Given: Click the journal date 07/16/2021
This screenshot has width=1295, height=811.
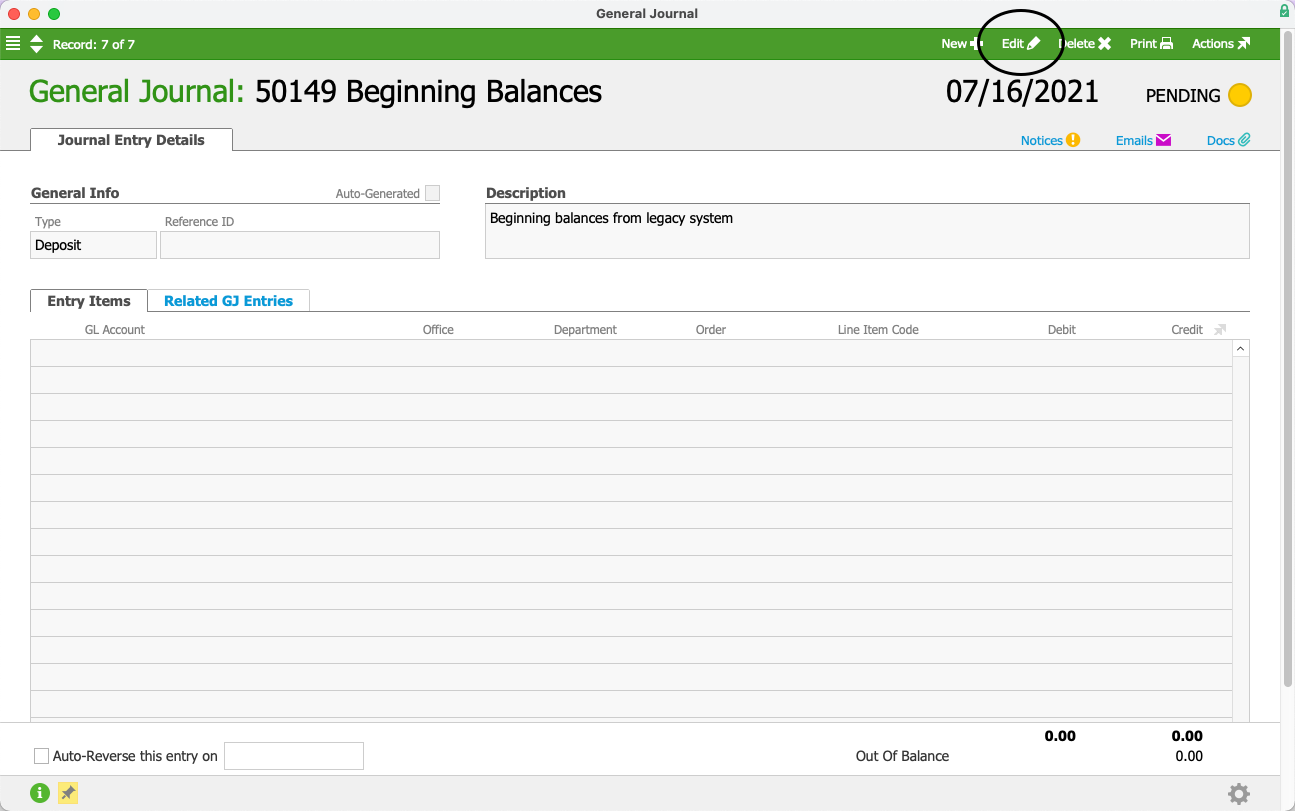Looking at the screenshot, I should tap(1022, 92).
